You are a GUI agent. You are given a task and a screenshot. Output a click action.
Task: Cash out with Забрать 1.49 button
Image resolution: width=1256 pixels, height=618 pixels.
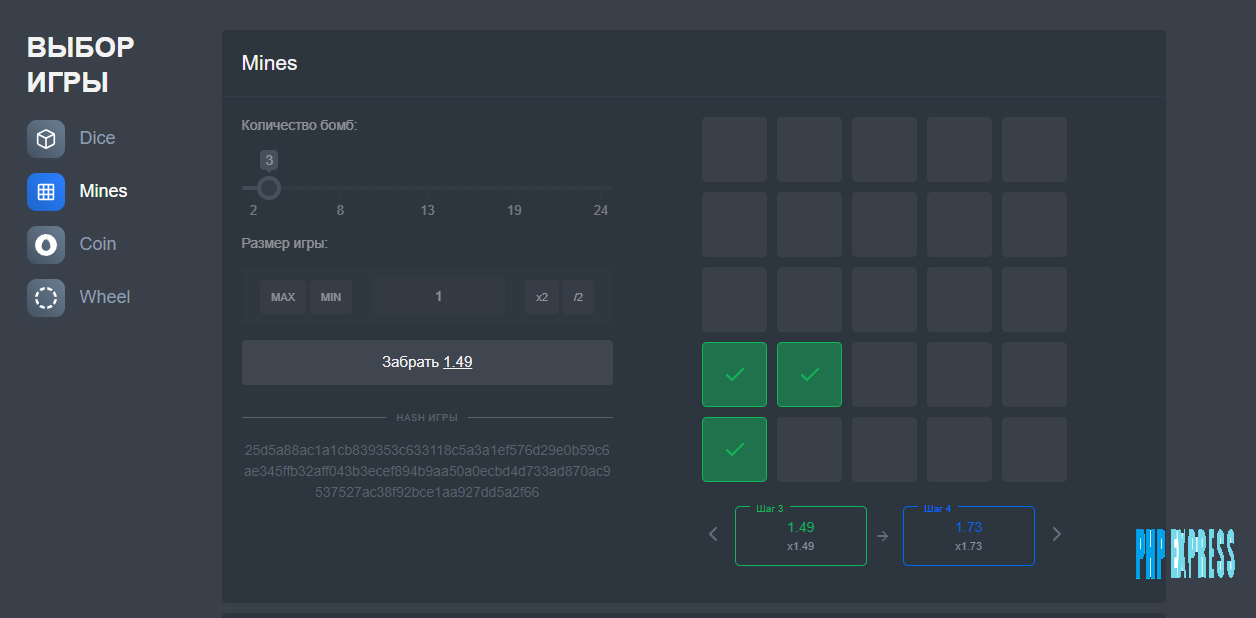[x=427, y=362]
